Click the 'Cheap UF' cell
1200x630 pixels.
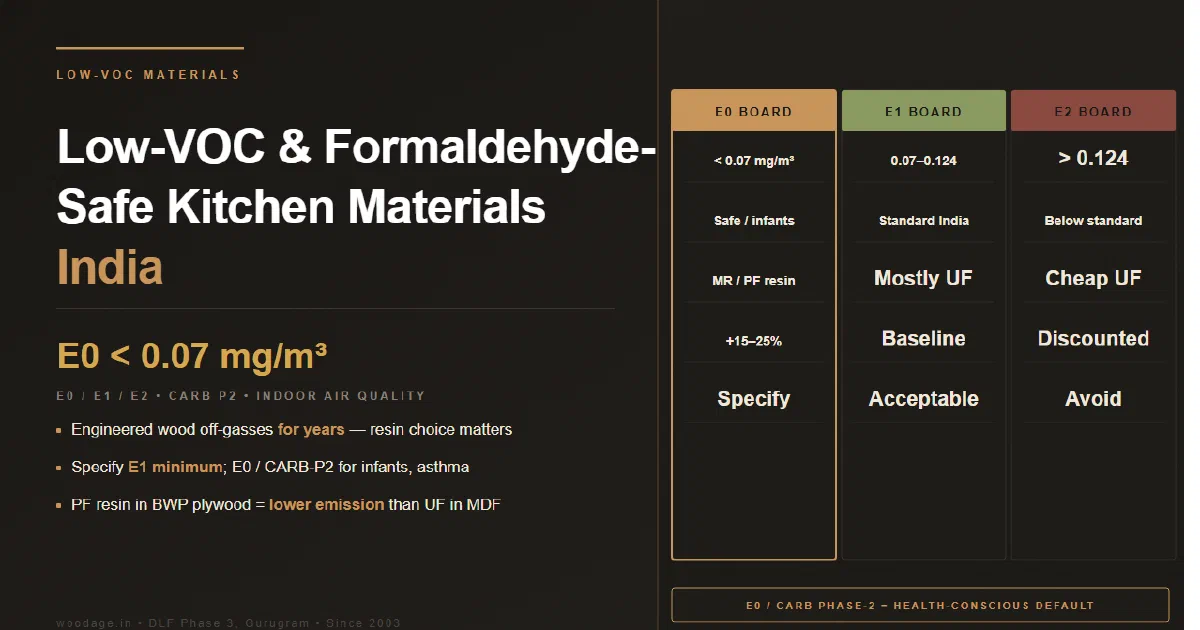coord(1093,279)
